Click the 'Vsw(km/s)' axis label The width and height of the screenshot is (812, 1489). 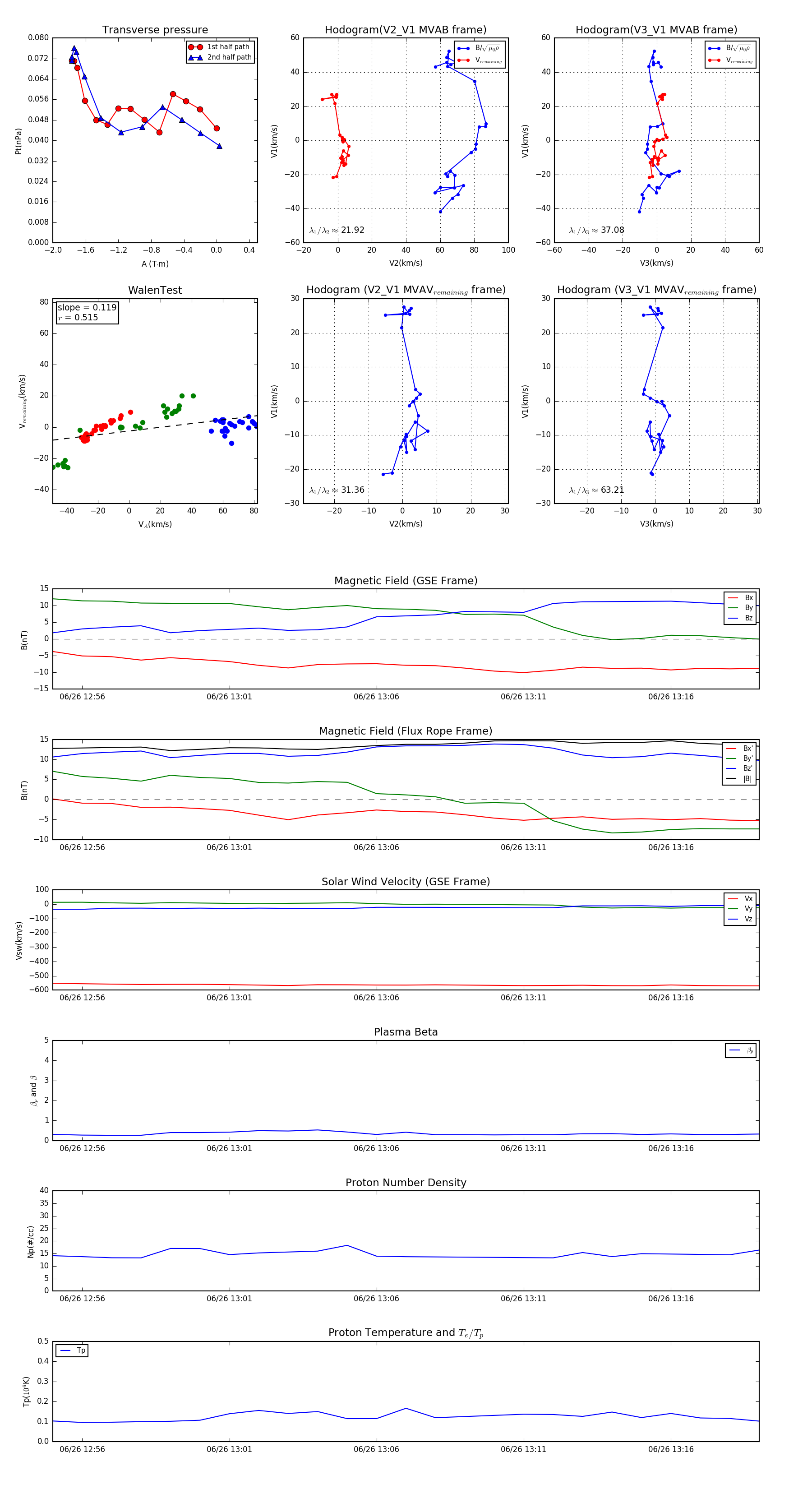tap(18, 940)
